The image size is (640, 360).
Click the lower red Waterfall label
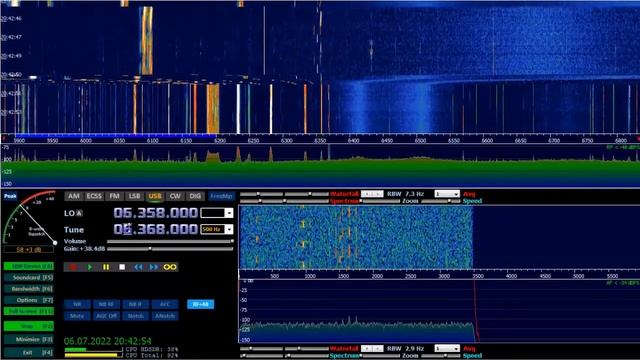point(344,349)
